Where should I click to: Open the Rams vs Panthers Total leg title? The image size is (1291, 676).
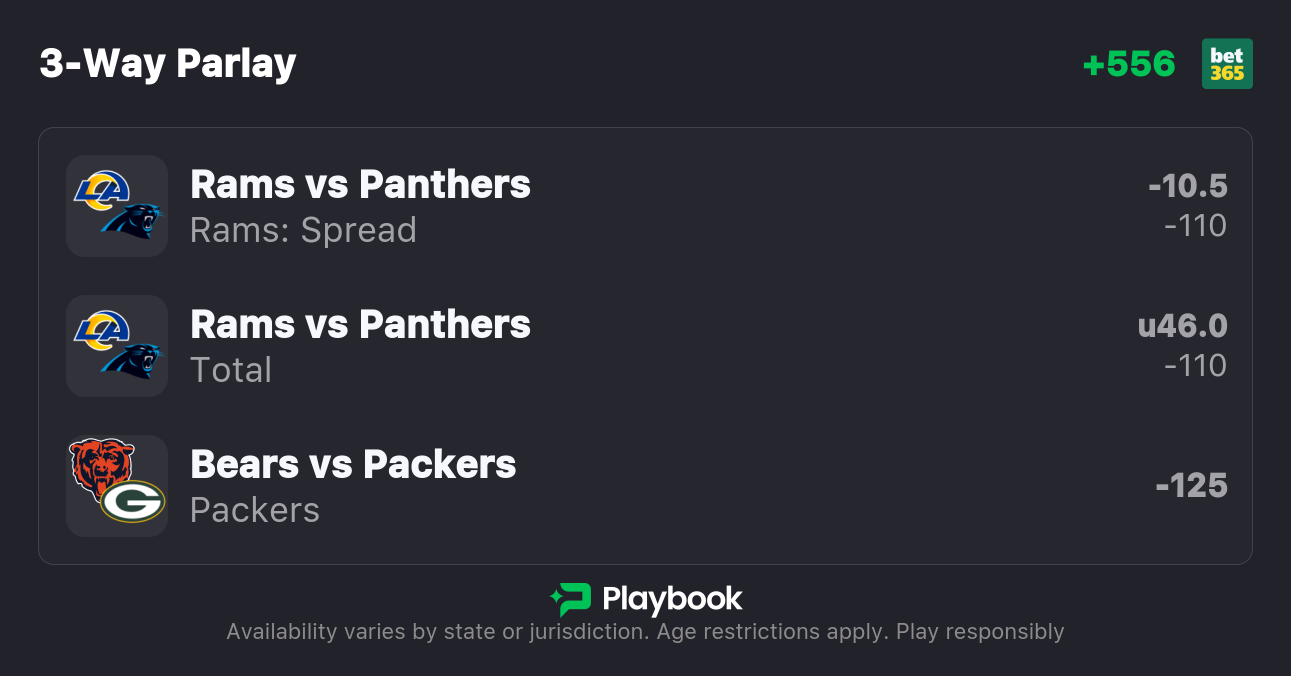pos(360,325)
